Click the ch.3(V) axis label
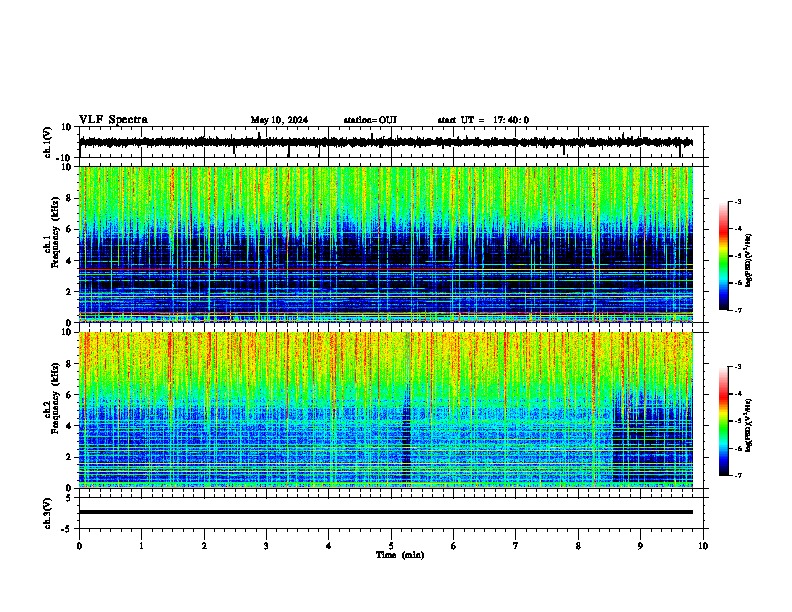The height and width of the screenshot is (612, 792). pyautogui.click(x=48, y=514)
